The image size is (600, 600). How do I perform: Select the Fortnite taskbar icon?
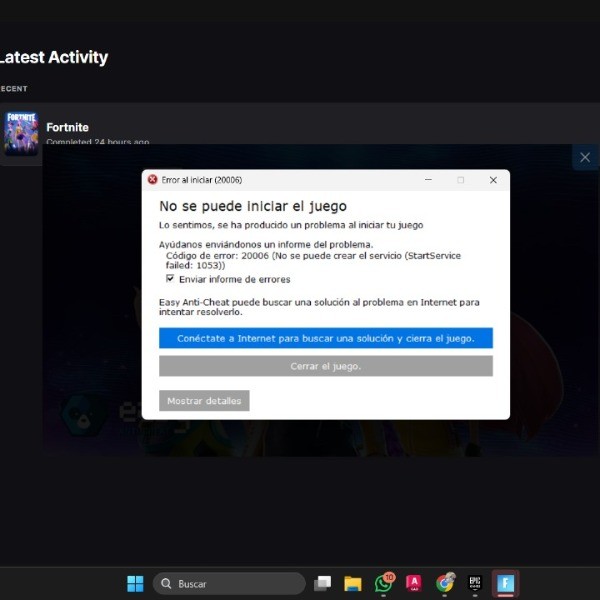click(506, 584)
